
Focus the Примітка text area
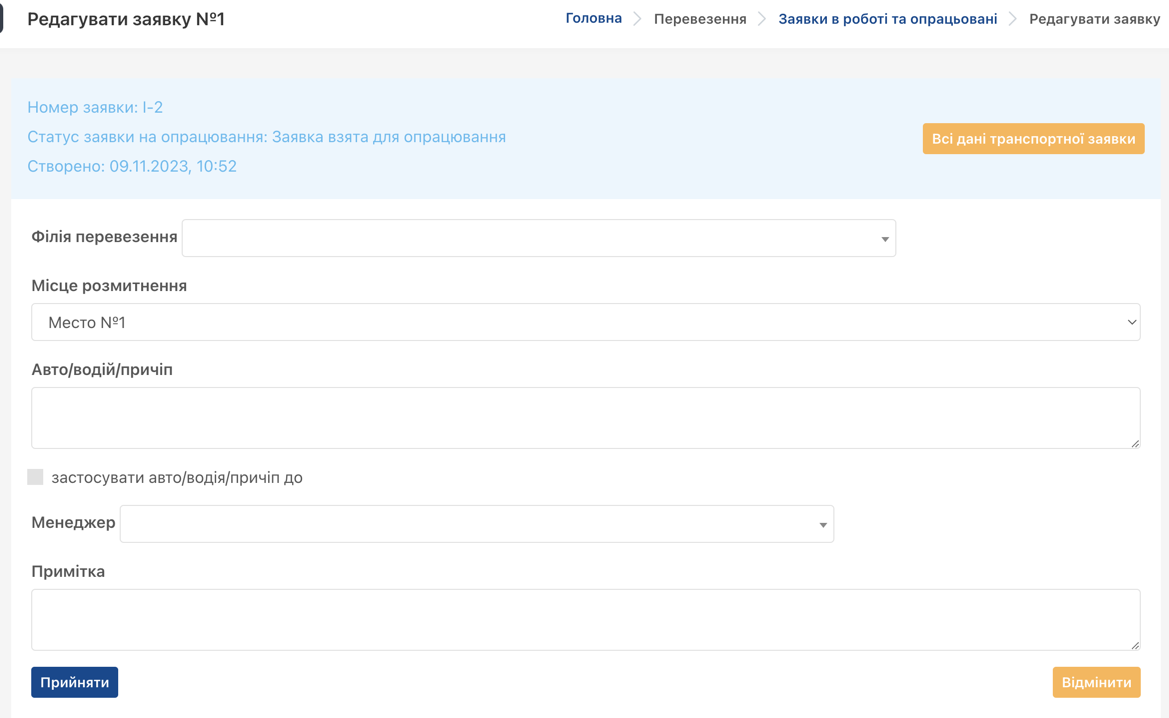[x=585, y=619]
